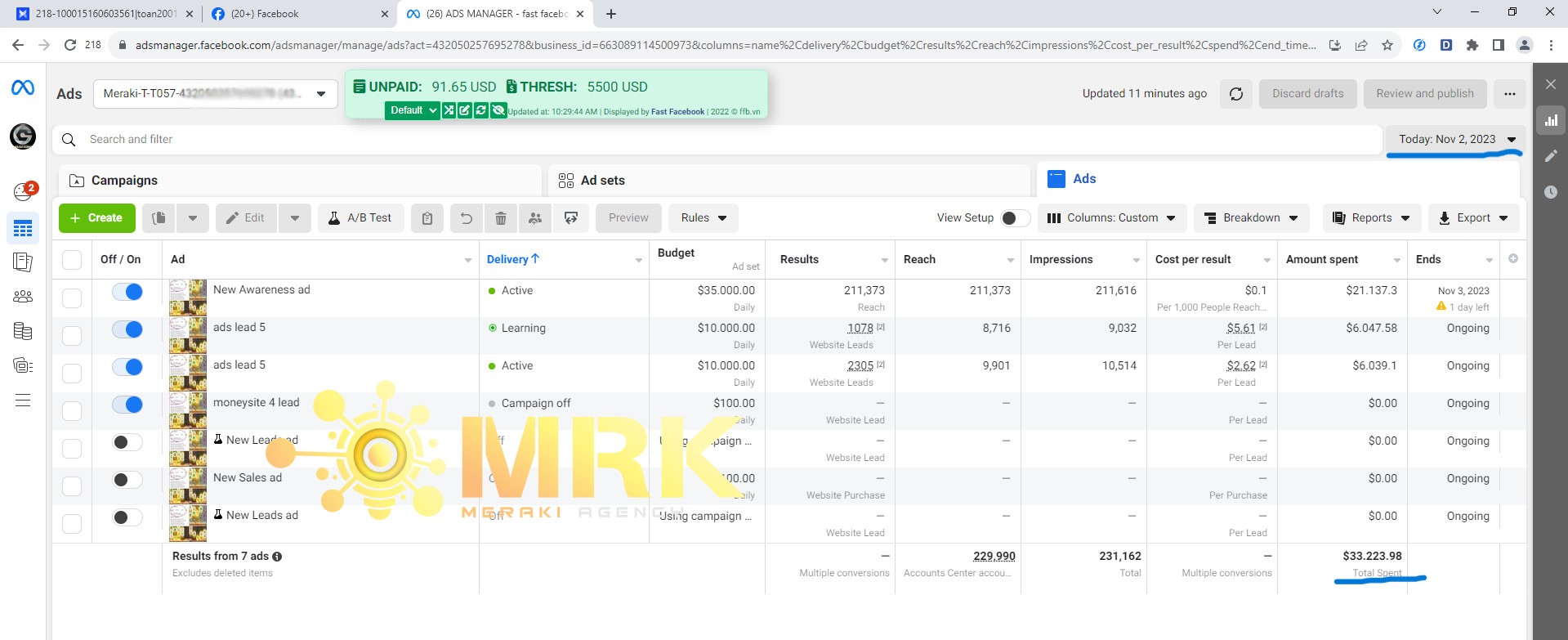Reload the page using the browser reload button
The image size is (1568, 640).
coord(70,46)
